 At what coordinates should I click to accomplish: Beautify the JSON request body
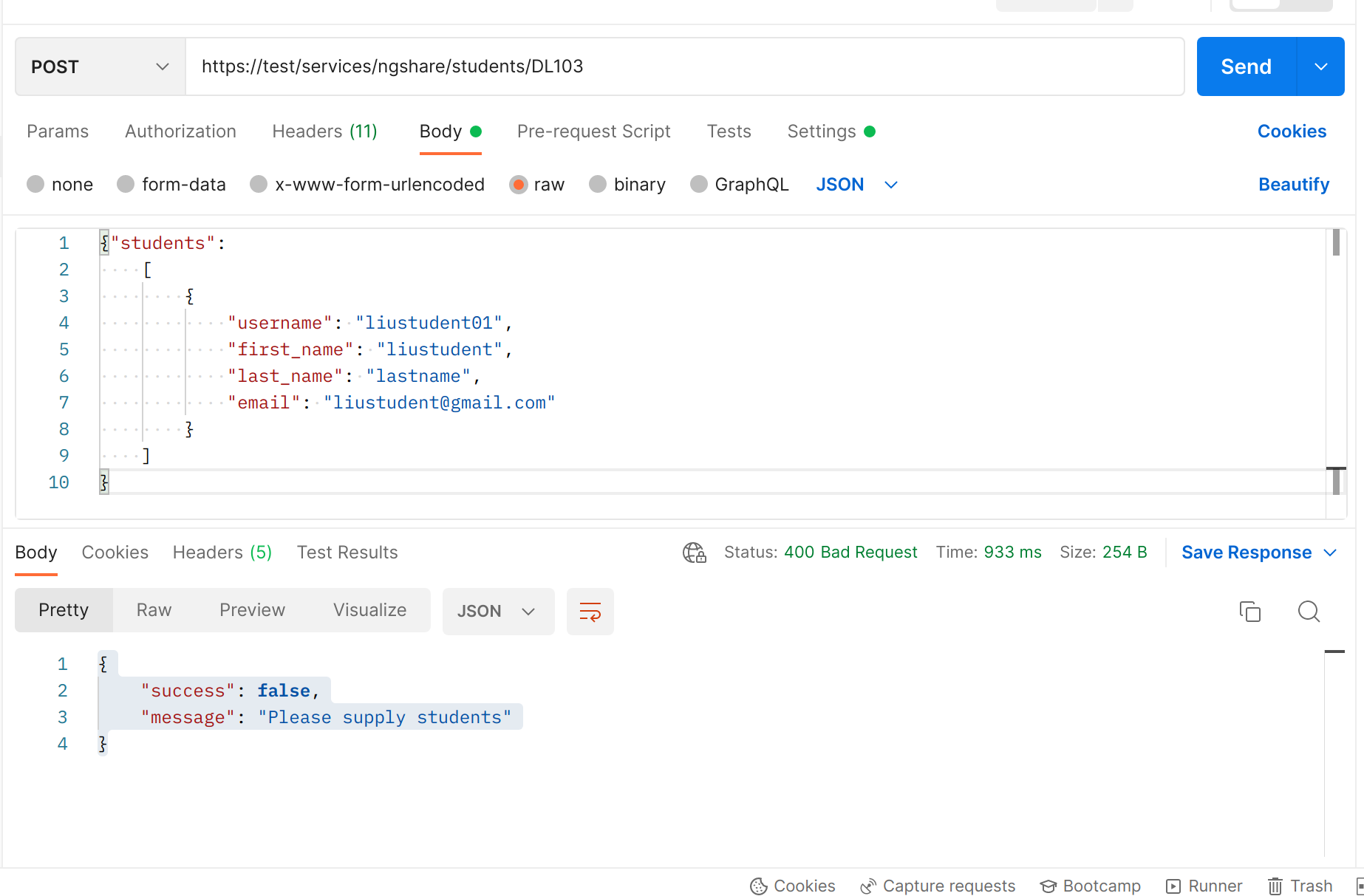tap(1293, 184)
